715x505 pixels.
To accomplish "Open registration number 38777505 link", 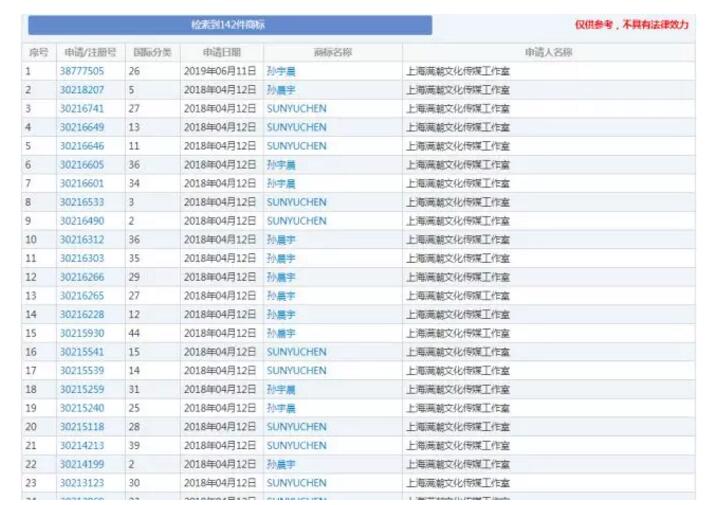I will point(81,71).
